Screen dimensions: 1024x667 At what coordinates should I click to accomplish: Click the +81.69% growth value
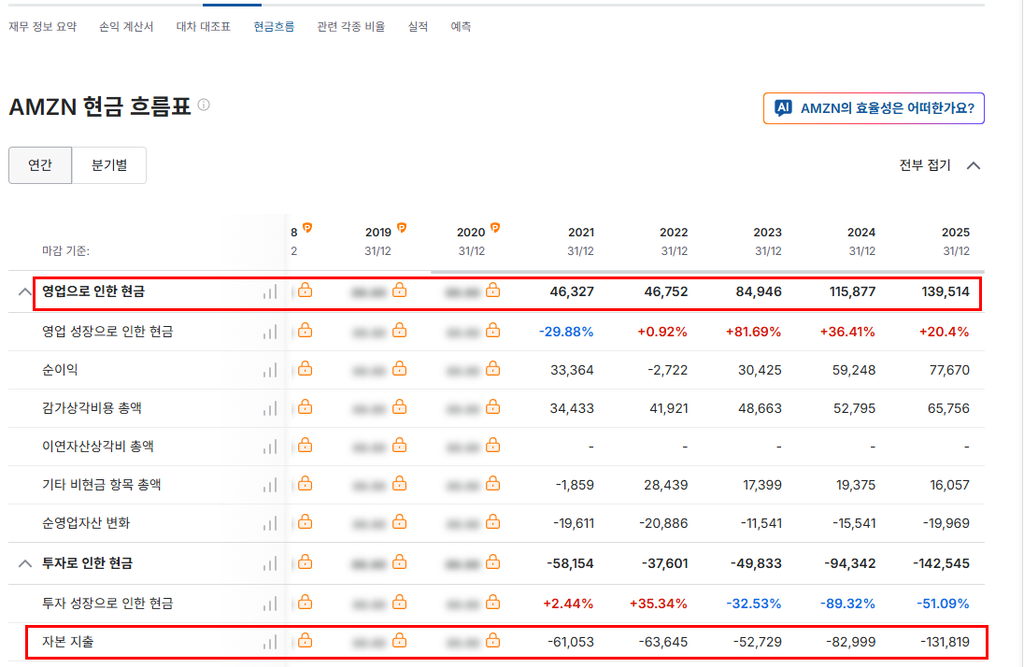pos(754,332)
